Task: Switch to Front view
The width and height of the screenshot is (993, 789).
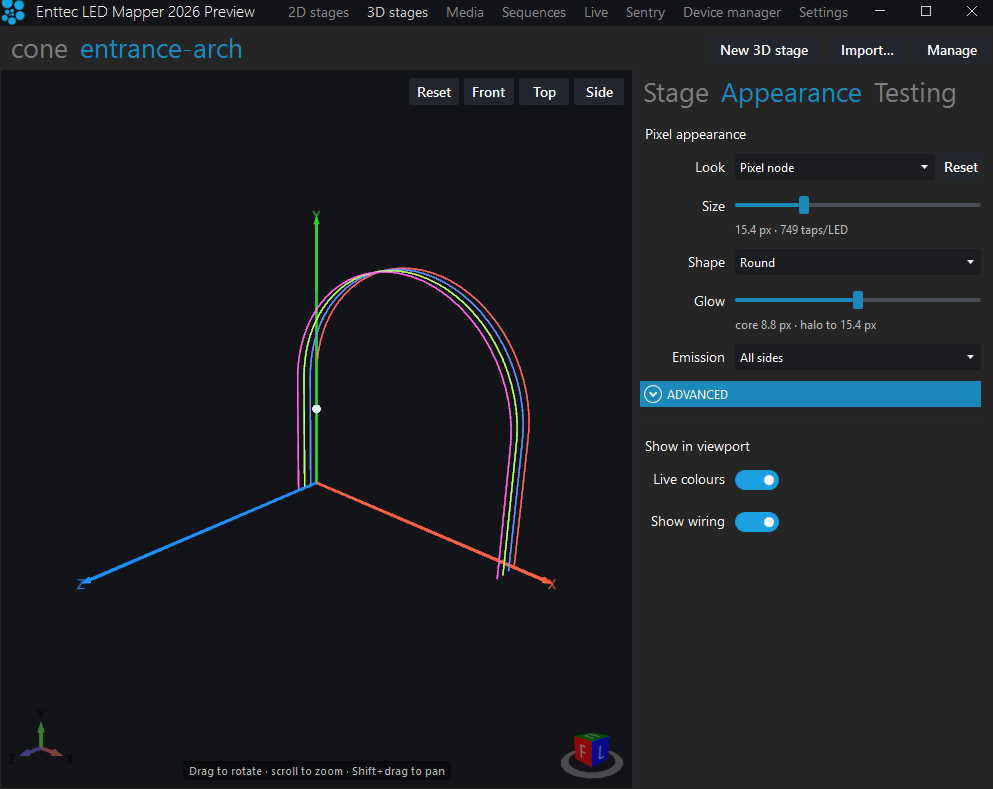Action: (488, 92)
